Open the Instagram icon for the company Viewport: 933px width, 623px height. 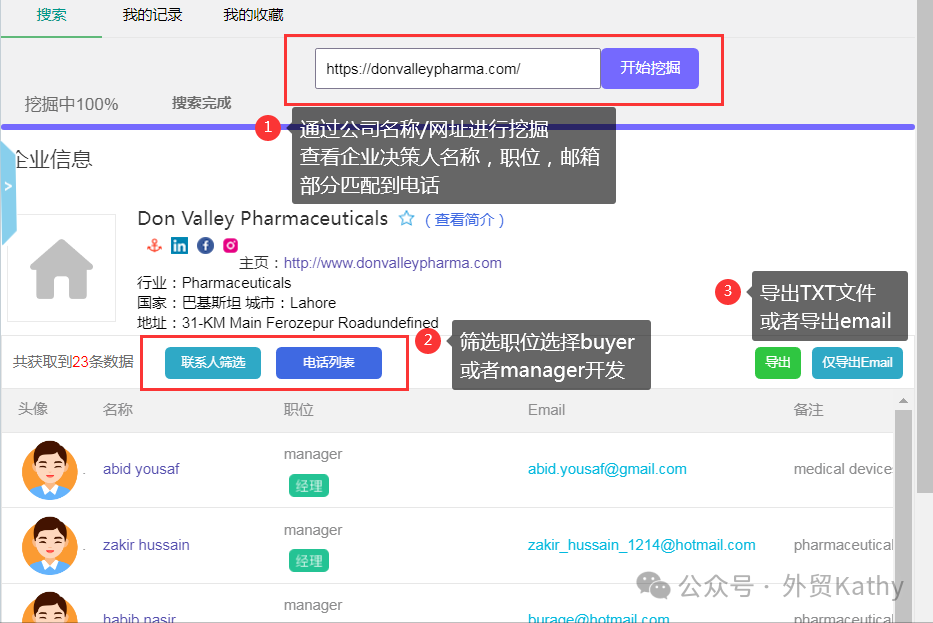pyautogui.click(x=229, y=244)
